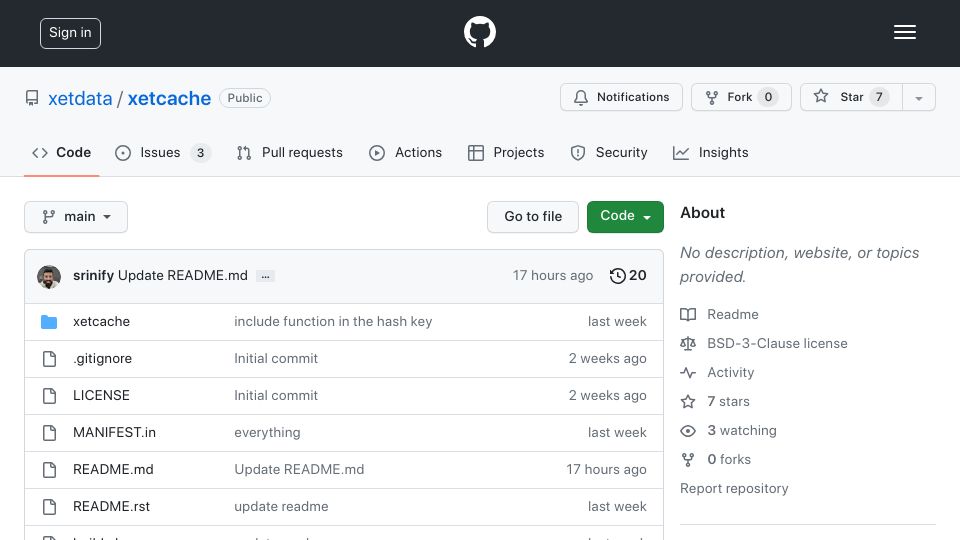Click the file icon beside LICENSE

pyautogui.click(x=50, y=396)
